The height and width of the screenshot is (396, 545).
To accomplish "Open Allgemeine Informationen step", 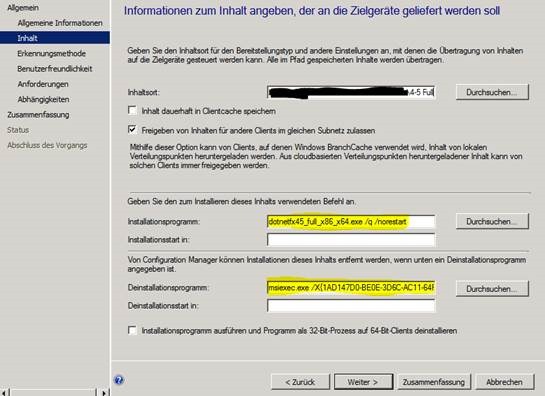I will (60, 23).
